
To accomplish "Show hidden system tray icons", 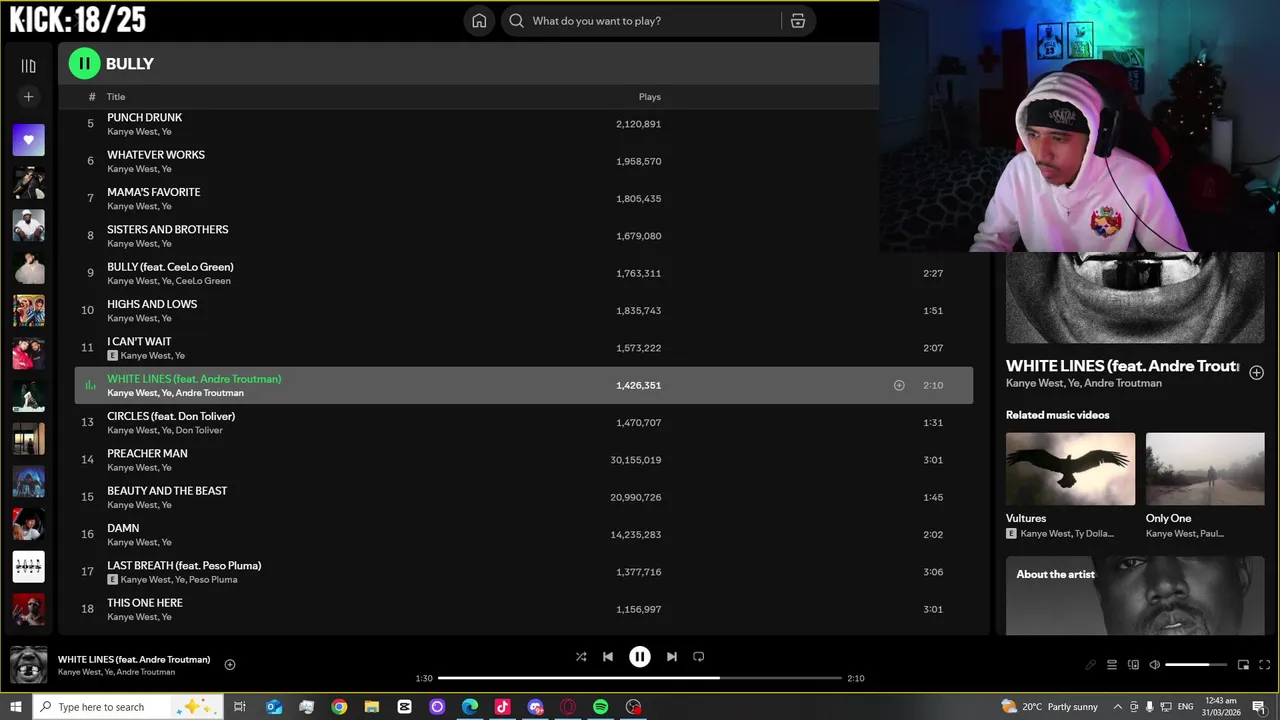I will click(x=1118, y=707).
